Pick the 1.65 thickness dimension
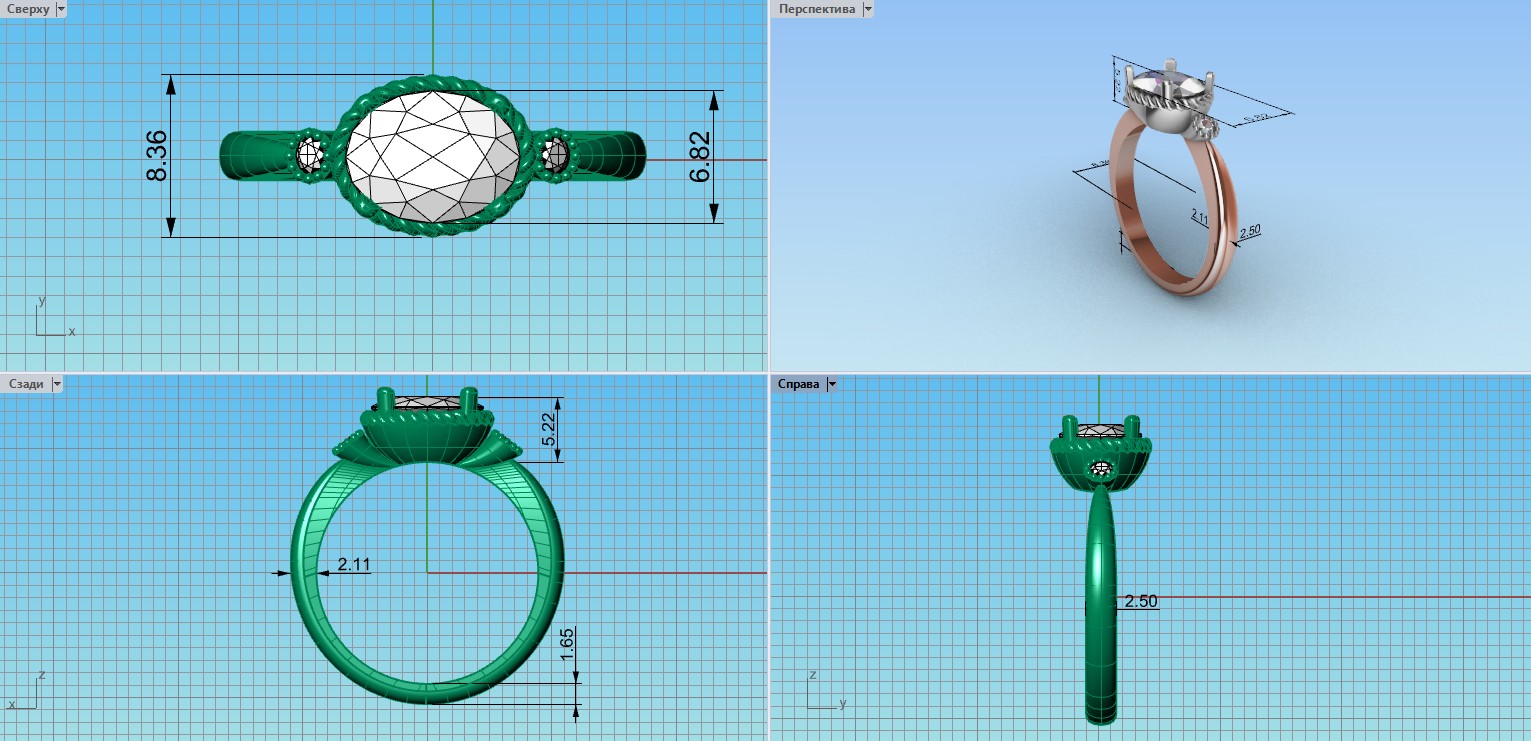Screen dimensions: 1531x741 tap(567, 642)
